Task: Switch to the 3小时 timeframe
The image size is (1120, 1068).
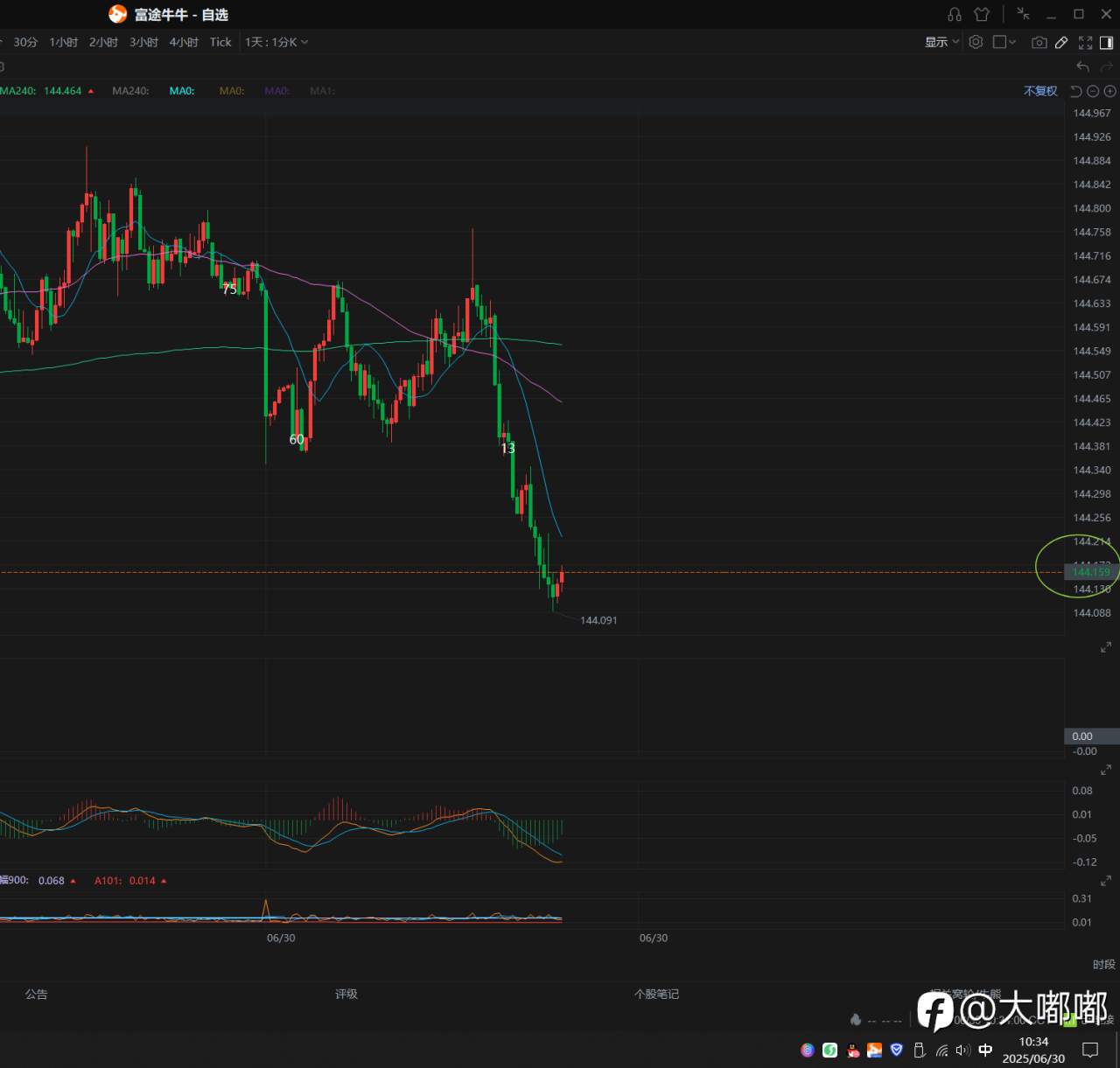Action: (x=143, y=42)
